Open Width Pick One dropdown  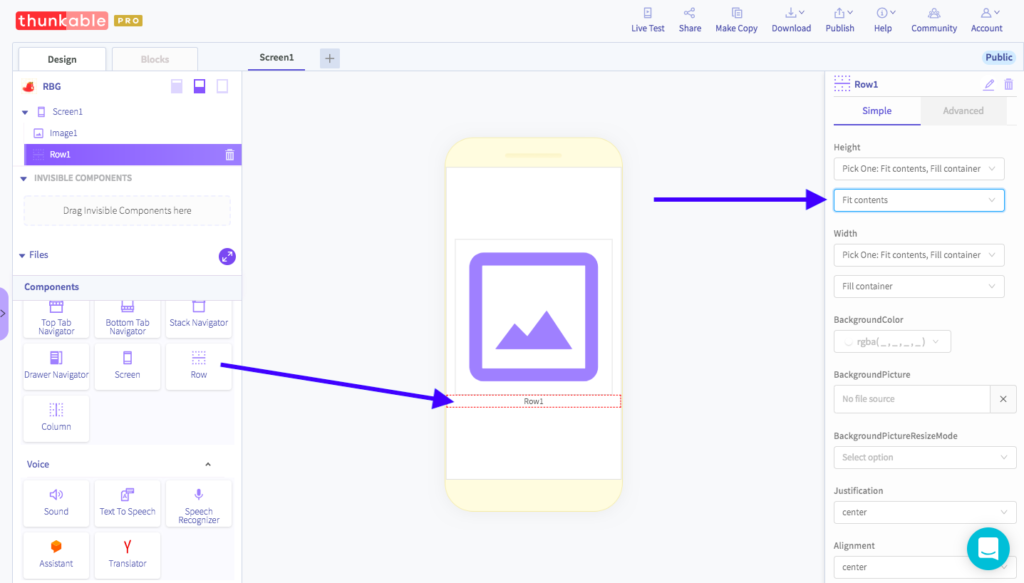(x=919, y=255)
